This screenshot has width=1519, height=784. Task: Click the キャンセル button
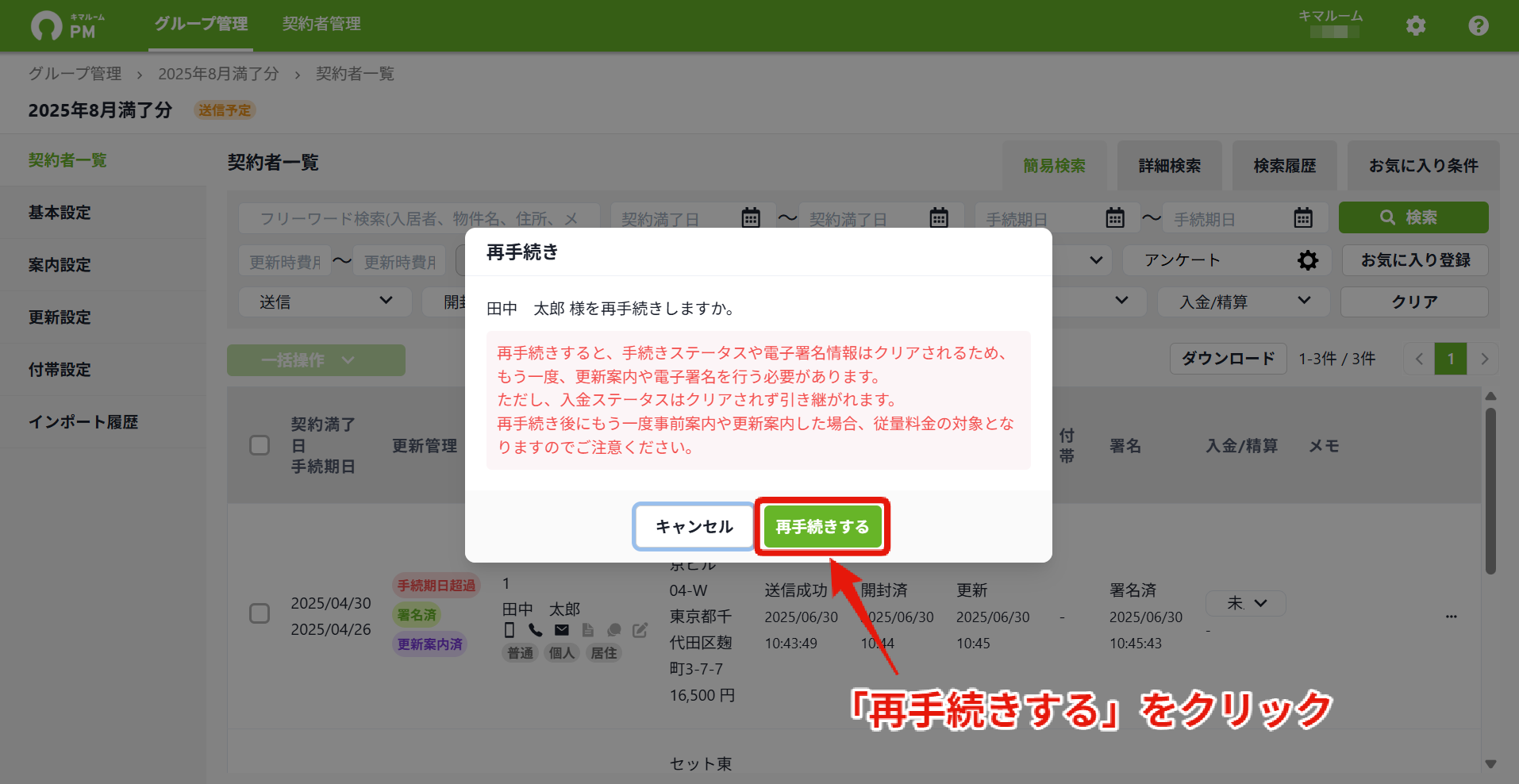pos(694,527)
